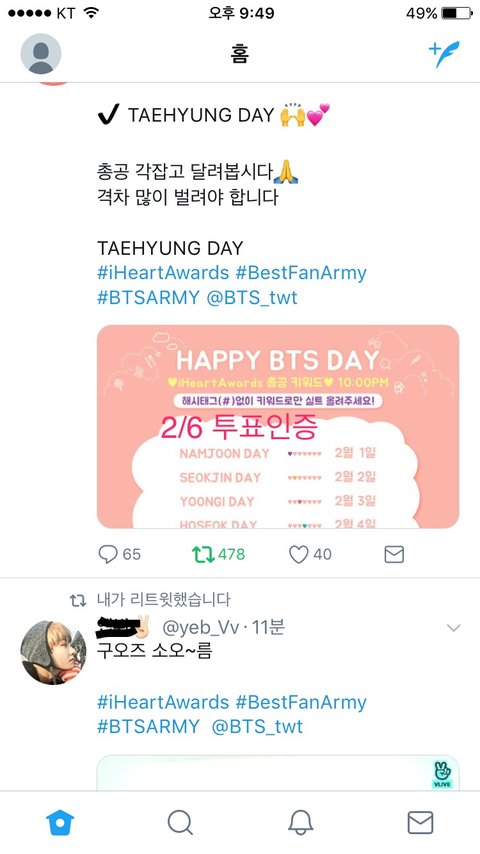Open the Notifications bell tab
Screen dimensions: 480x854
tap(300, 822)
